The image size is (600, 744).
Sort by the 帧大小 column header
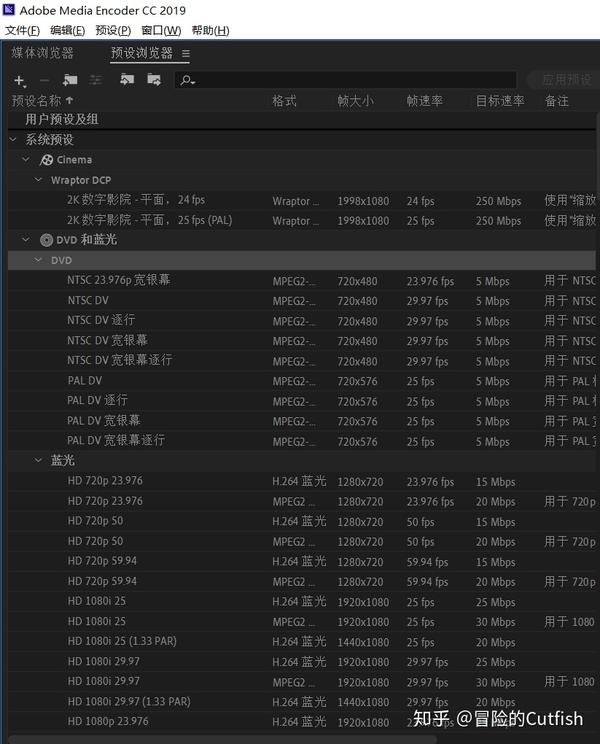tap(355, 101)
